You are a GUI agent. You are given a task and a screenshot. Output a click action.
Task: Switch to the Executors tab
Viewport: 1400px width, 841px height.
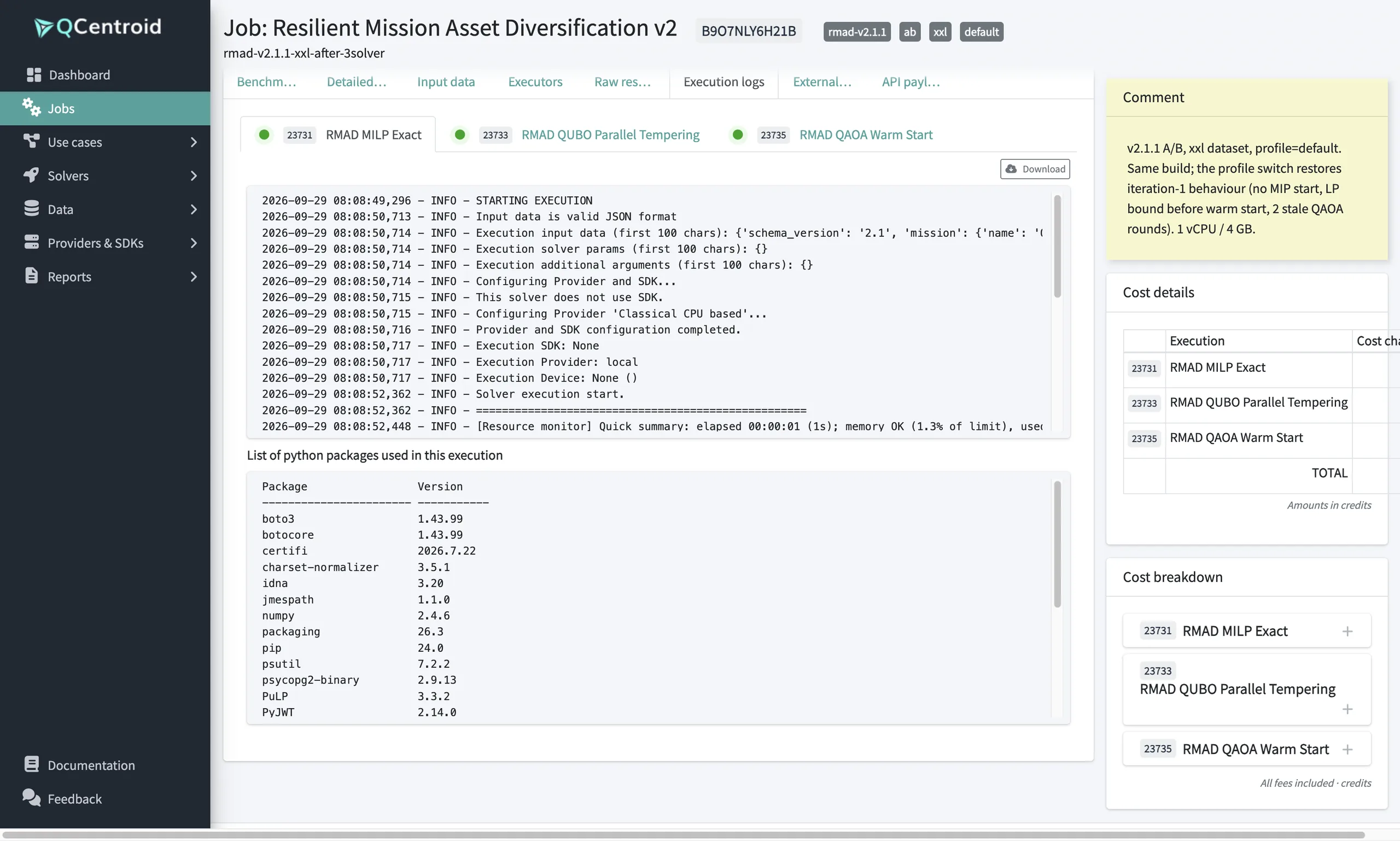coord(535,81)
